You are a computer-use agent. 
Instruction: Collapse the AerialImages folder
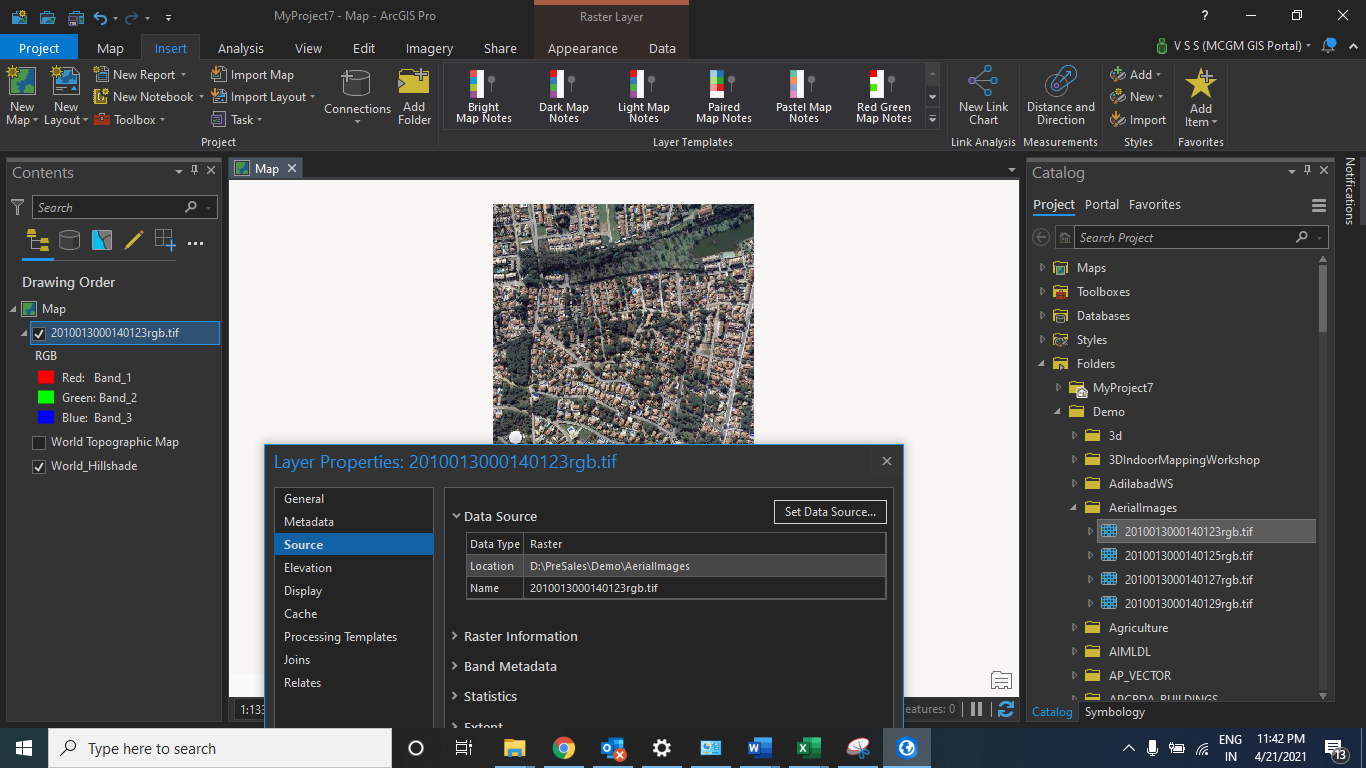pos(1072,507)
